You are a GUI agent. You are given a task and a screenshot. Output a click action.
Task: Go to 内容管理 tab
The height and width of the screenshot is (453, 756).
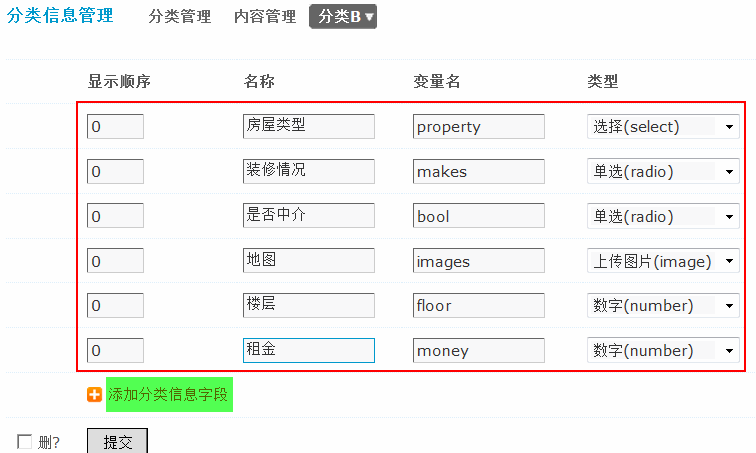265,17
